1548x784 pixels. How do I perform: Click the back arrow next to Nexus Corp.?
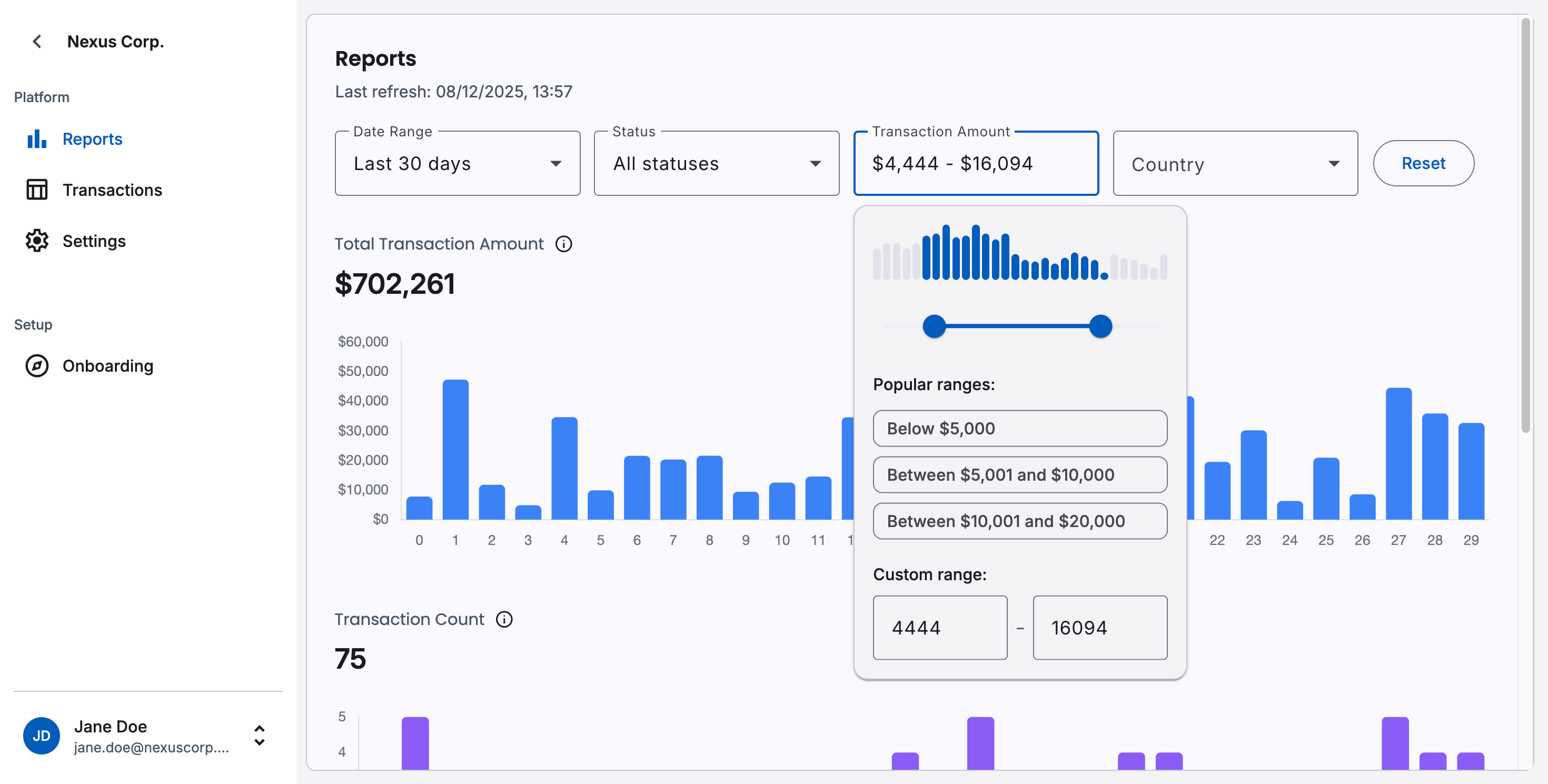coord(37,41)
